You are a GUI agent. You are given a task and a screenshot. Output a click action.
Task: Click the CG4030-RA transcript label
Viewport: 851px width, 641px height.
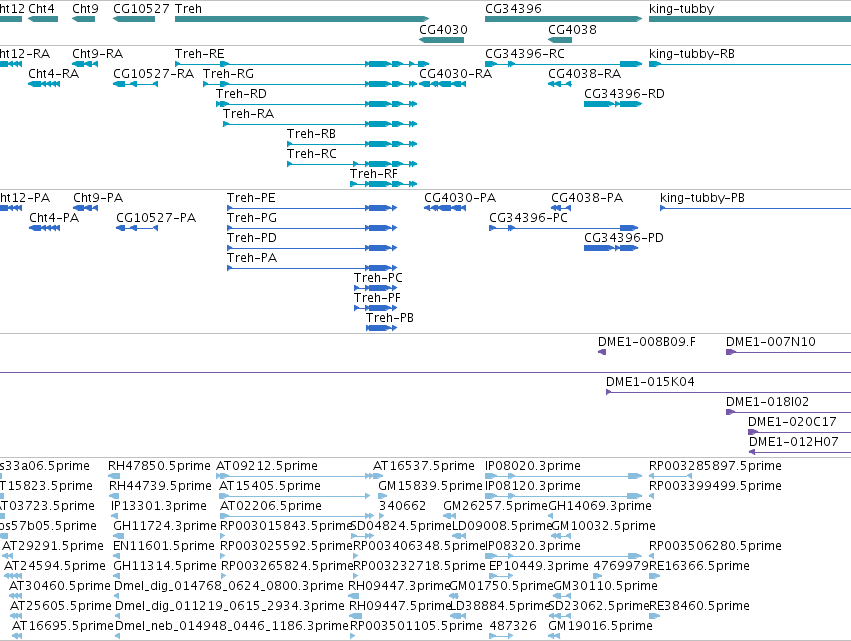point(455,74)
